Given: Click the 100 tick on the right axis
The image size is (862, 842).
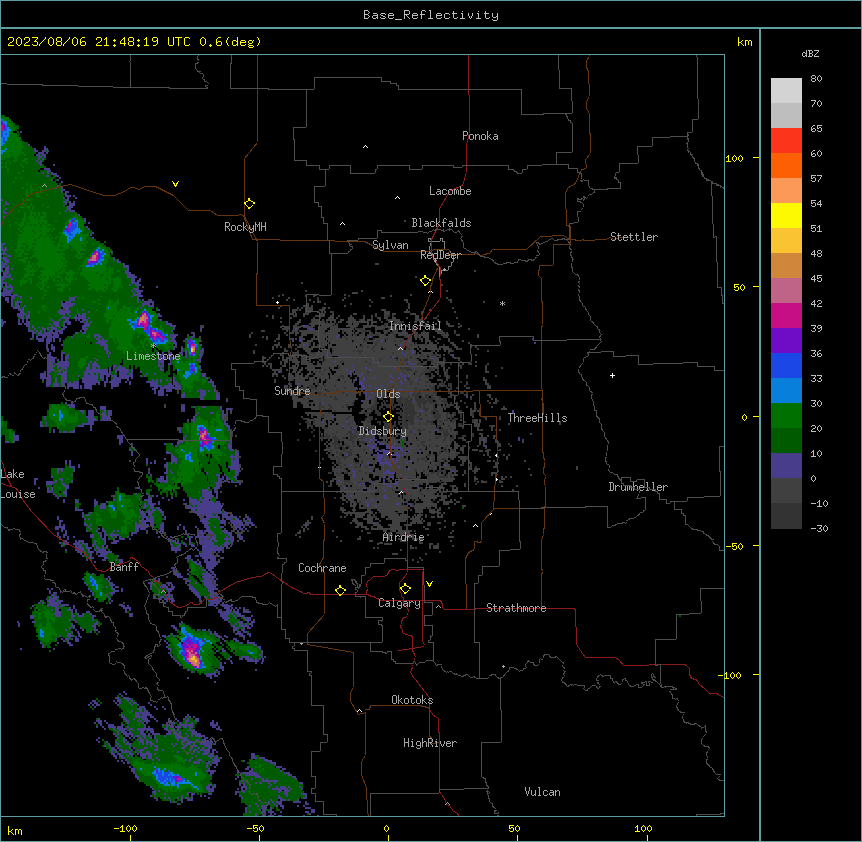Looking at the screenshot, I should tap(734, 158).
